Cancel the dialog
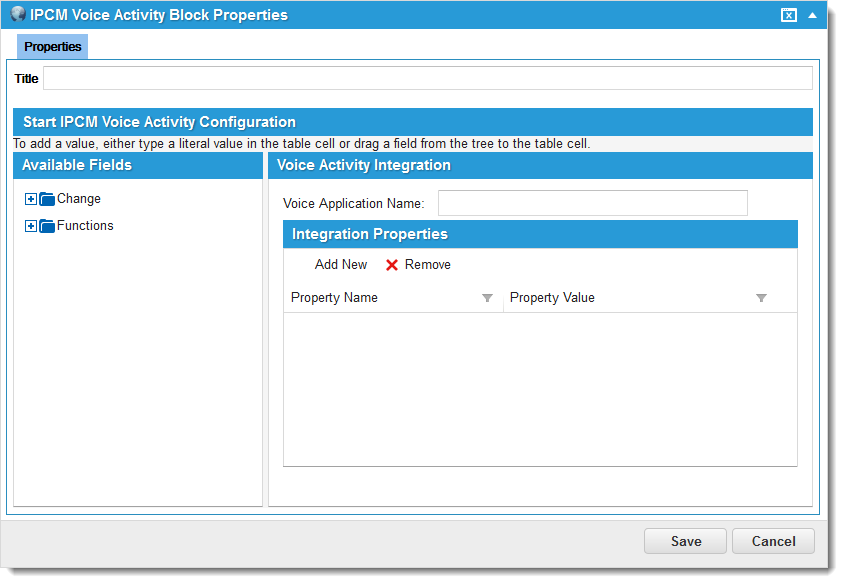The width and height of the screenshot is (843, 583). [773, 541]
